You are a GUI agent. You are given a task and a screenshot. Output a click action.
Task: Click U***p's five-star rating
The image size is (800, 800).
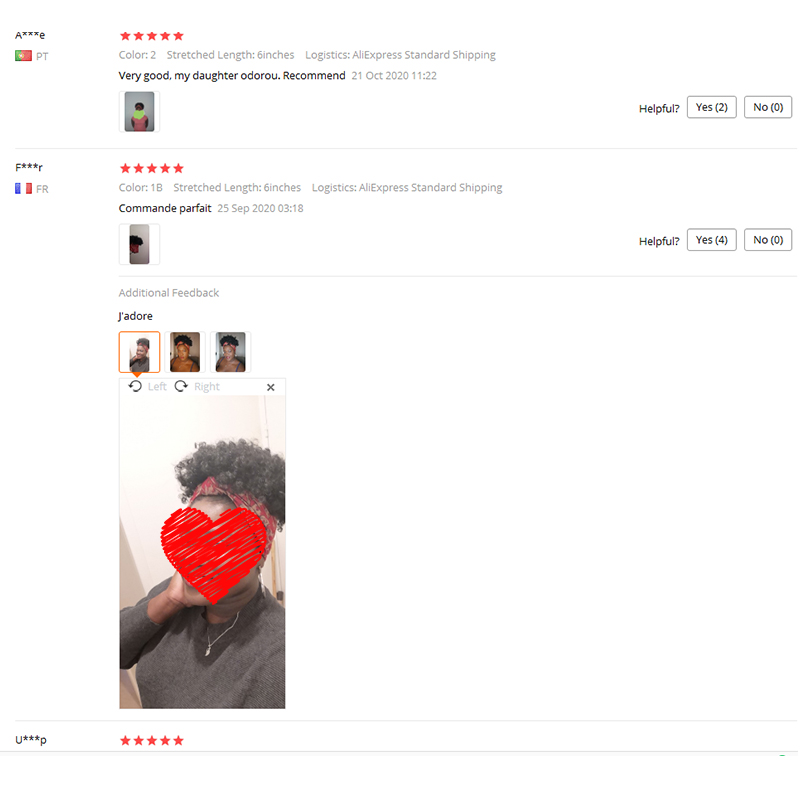152,741
